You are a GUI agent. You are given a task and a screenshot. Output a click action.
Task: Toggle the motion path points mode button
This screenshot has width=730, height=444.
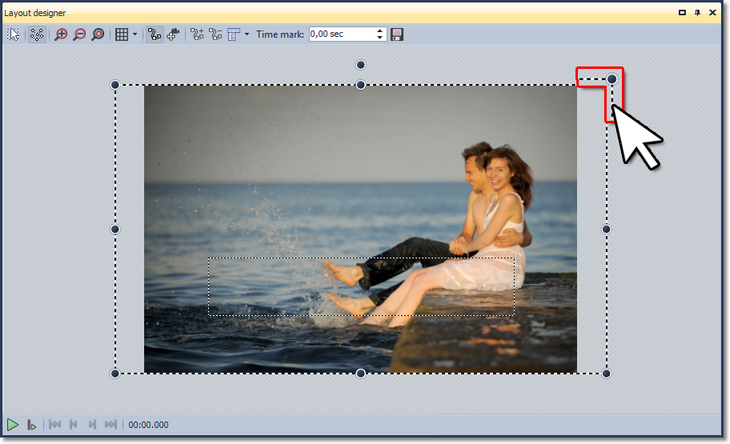coord(37,34)
